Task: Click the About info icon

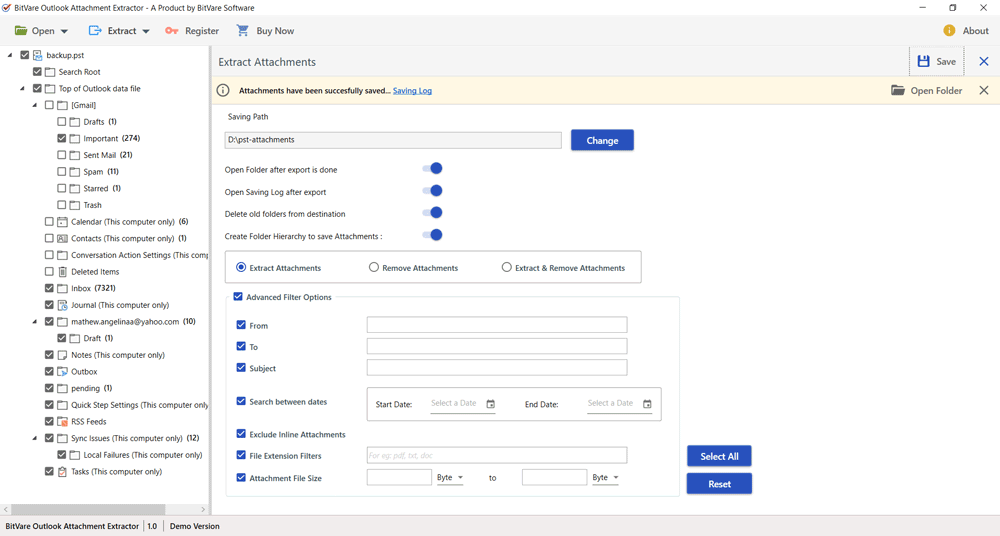Action: pos(949,31)
